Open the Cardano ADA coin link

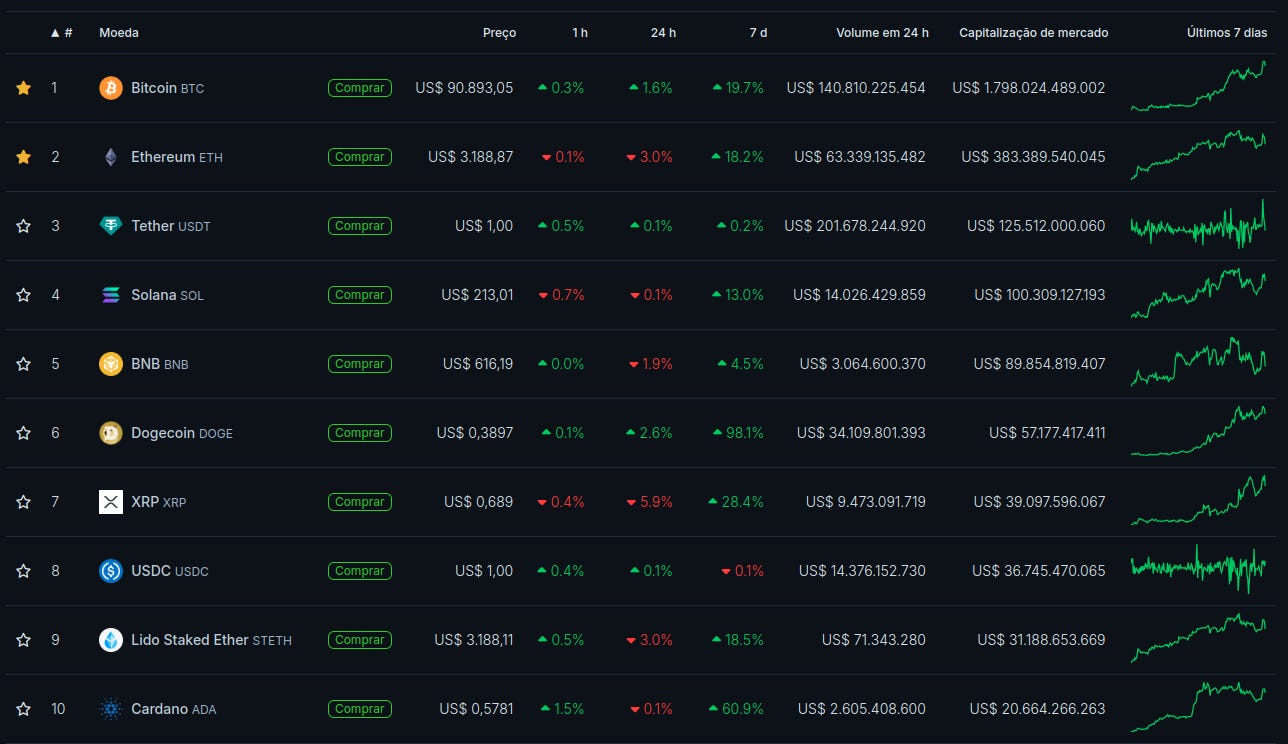click(173, 709)
